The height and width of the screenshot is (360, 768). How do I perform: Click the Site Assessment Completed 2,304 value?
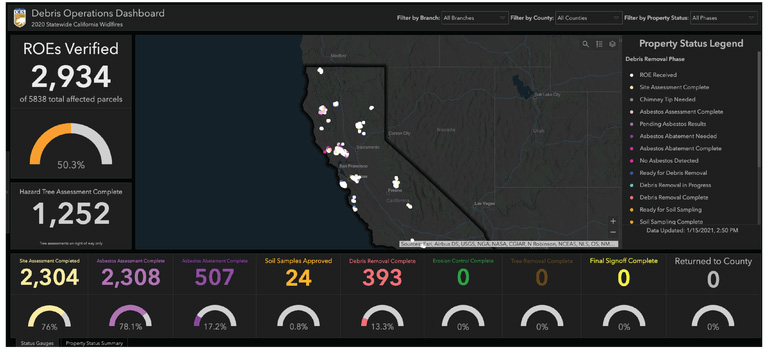coord(48,278)
